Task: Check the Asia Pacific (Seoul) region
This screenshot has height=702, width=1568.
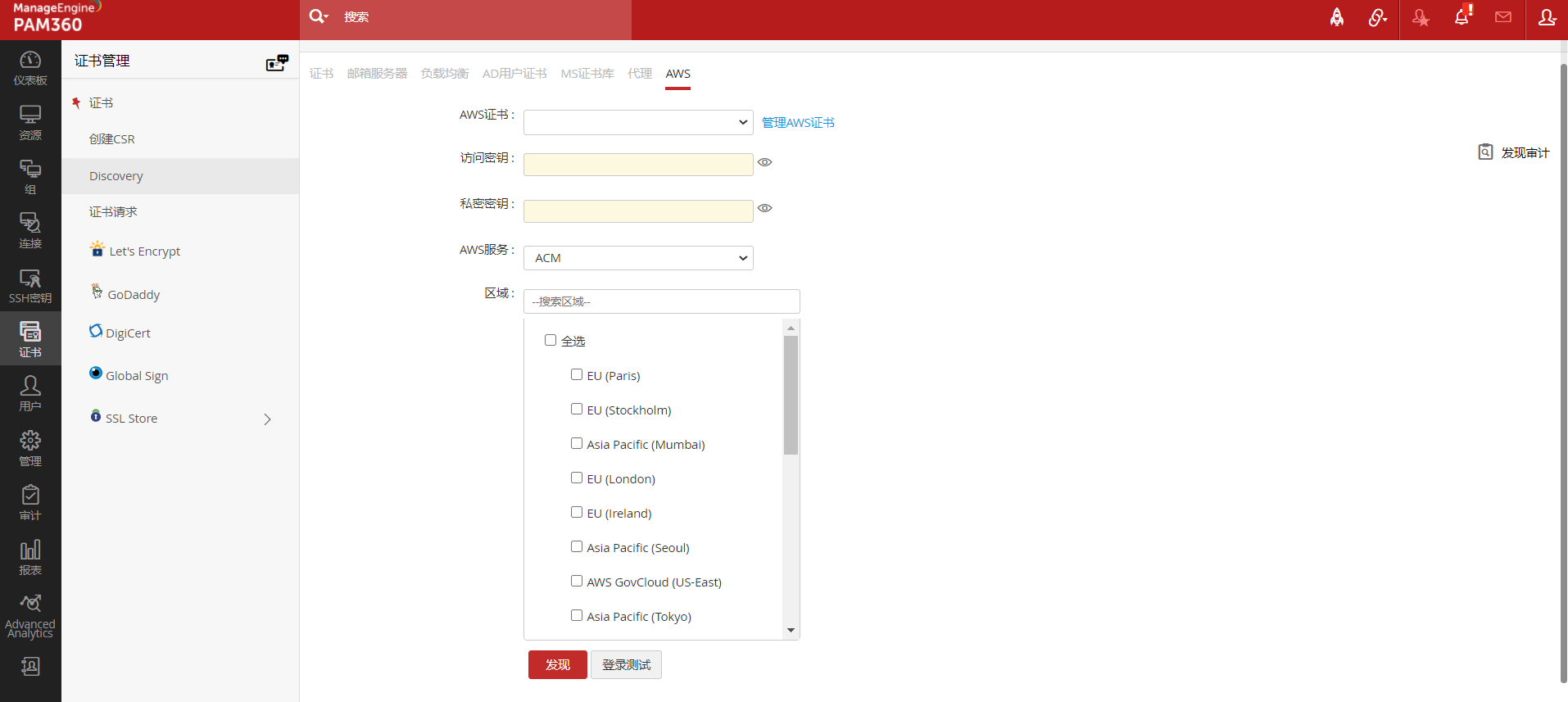Action: tap(577, 546)
